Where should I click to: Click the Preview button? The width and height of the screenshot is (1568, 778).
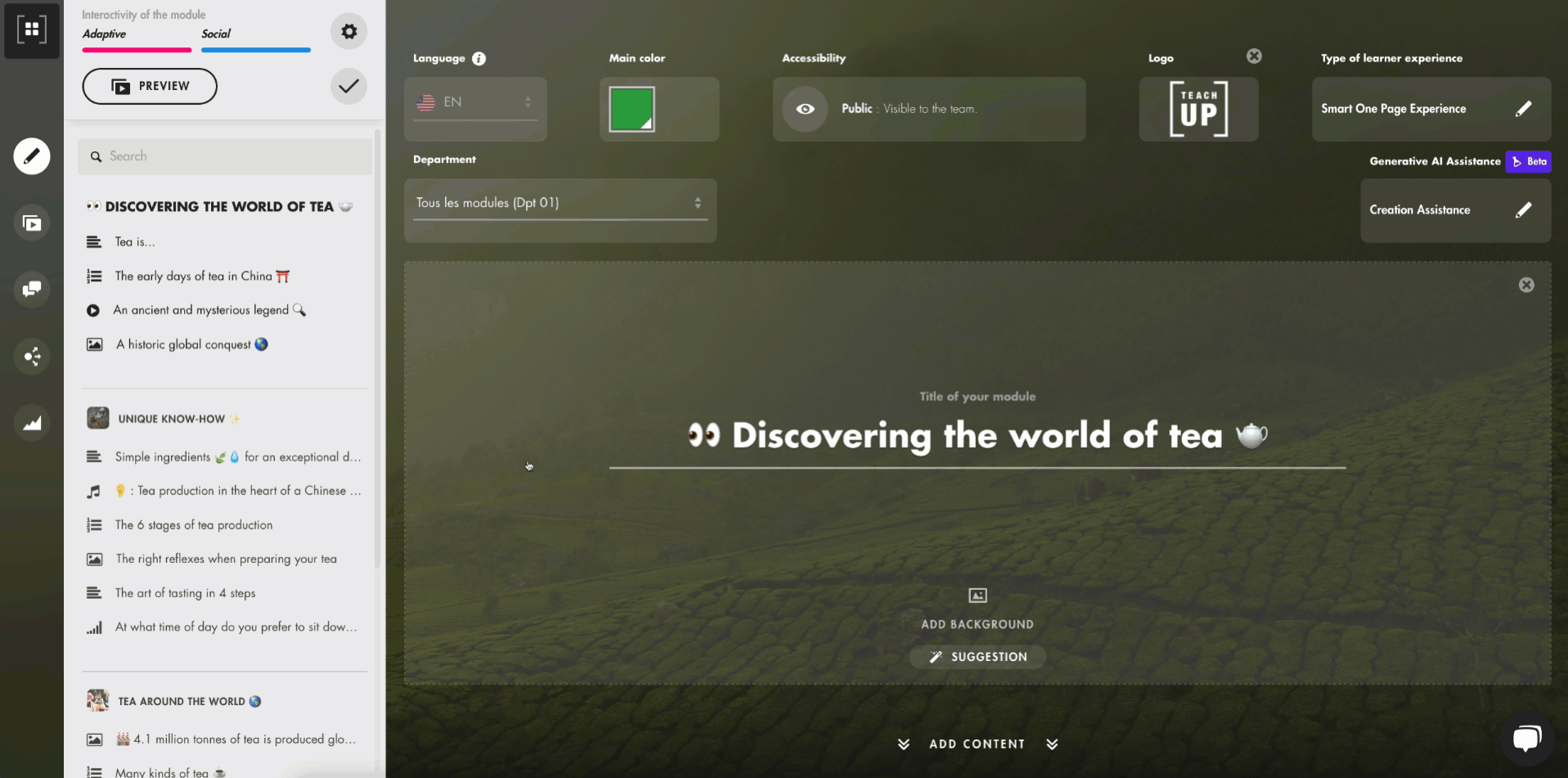pyautogui.click(x=150, y=86)
